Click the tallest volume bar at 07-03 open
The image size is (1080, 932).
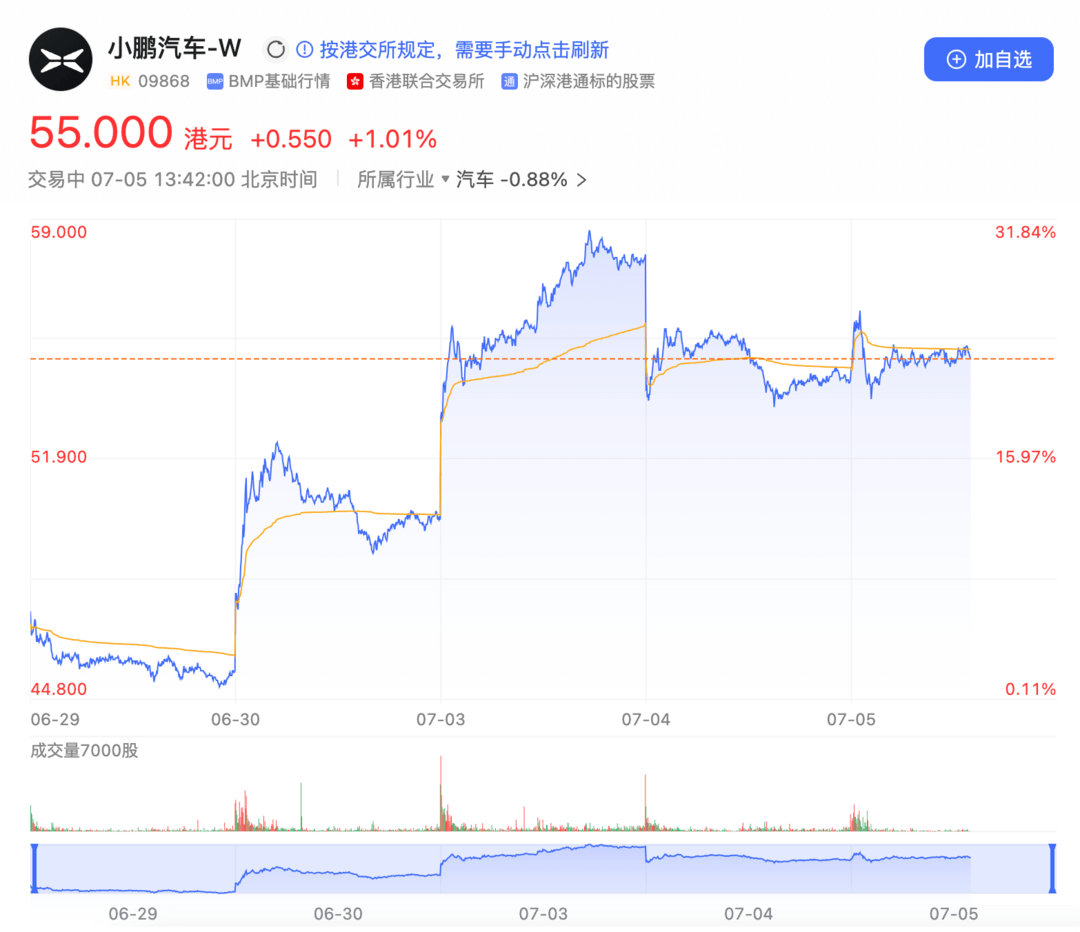[441, 793]
